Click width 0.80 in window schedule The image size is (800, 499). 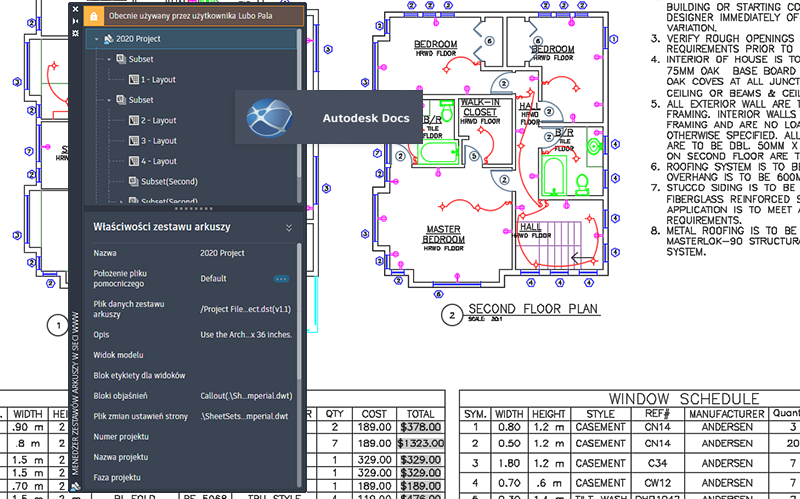tap(509, 427)
